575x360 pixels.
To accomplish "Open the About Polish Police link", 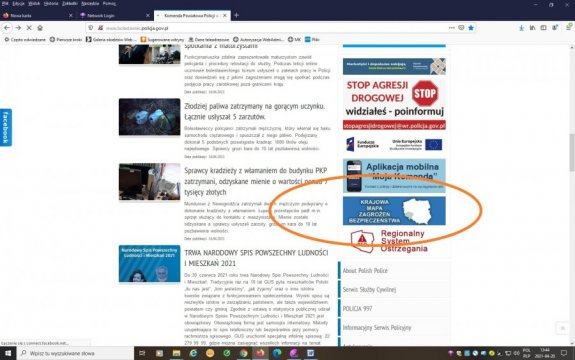I will [365, 271].
